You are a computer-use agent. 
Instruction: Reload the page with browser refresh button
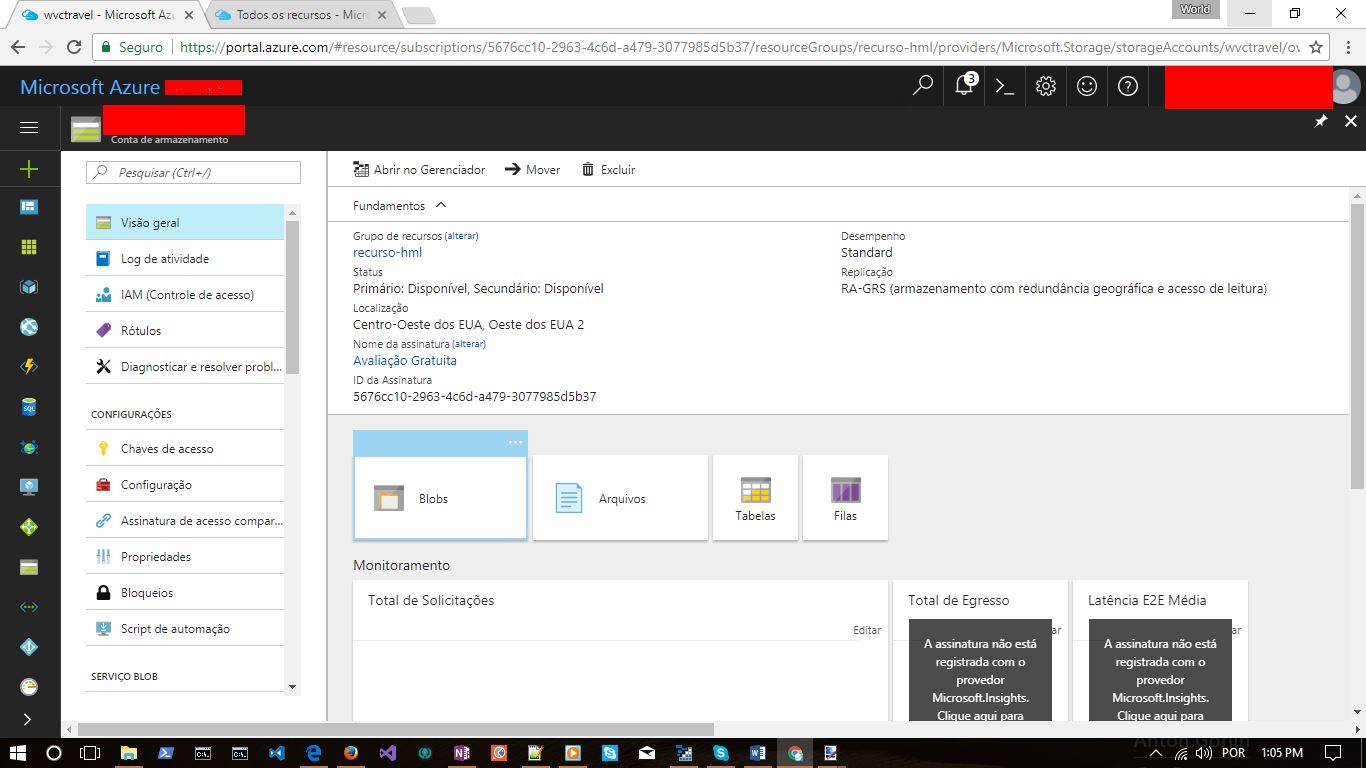click(73, 47)
